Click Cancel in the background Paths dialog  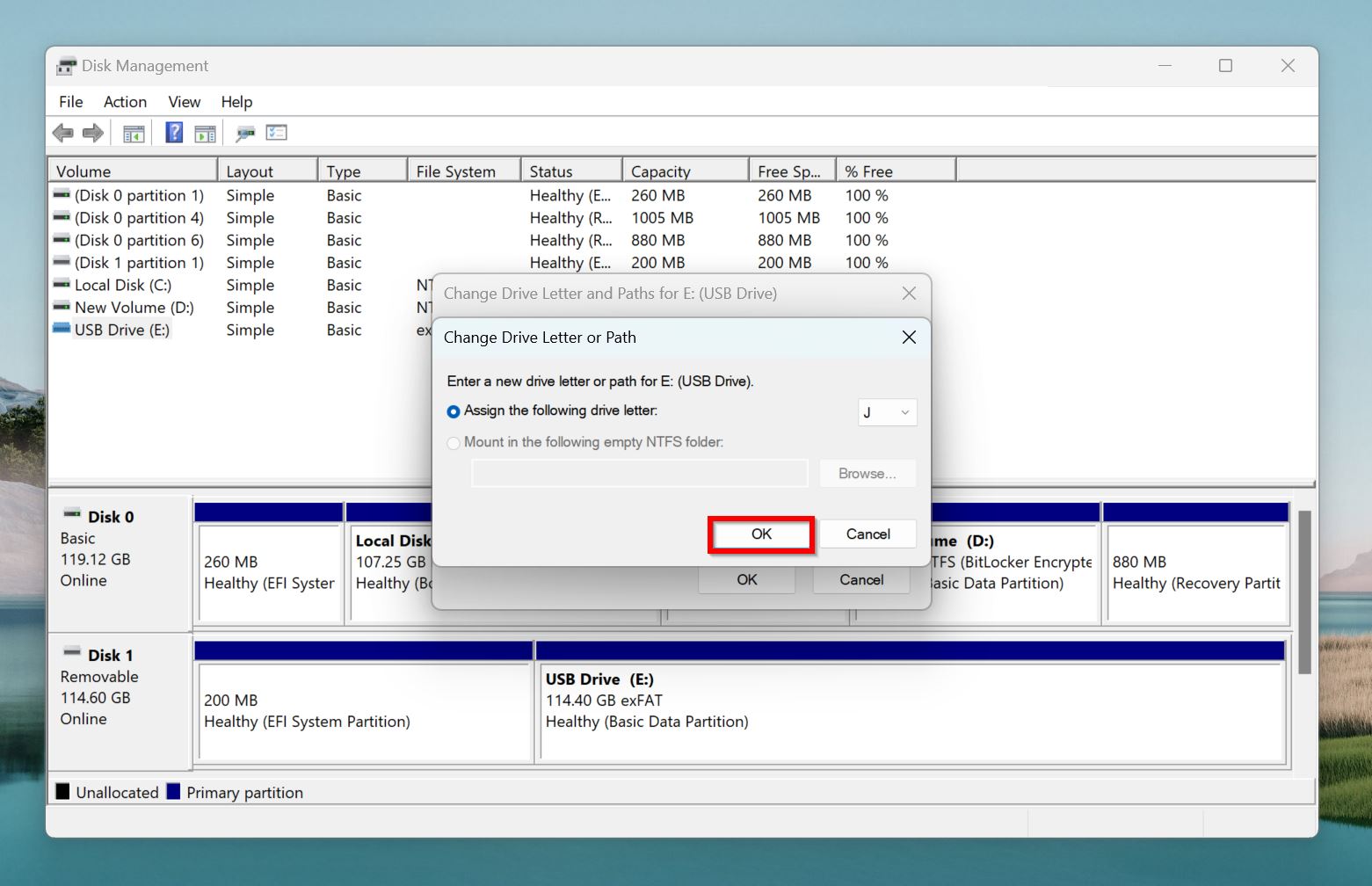[x=861, y=580]
